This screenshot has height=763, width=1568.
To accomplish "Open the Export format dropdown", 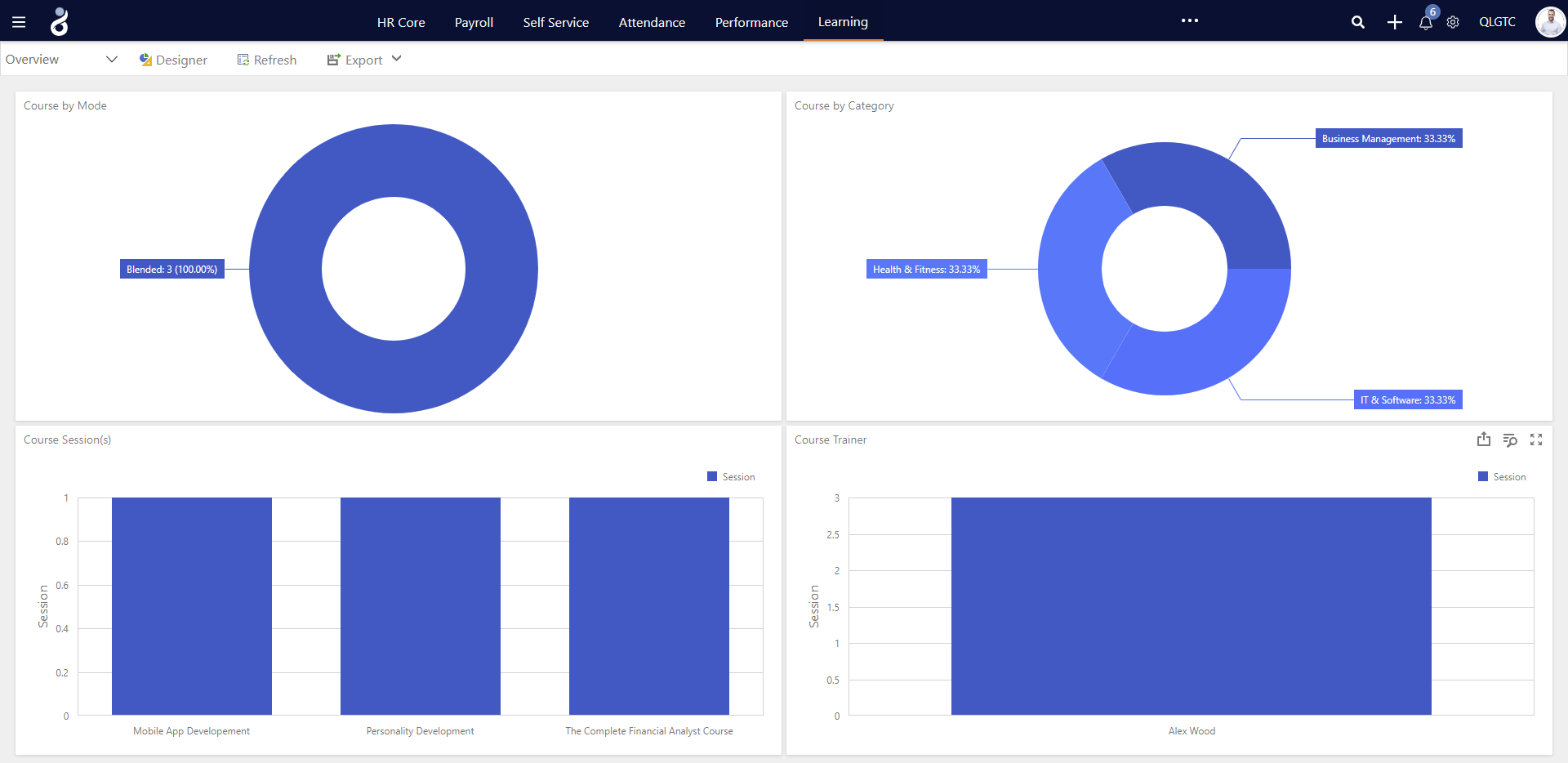I will [x=396, y=59].
